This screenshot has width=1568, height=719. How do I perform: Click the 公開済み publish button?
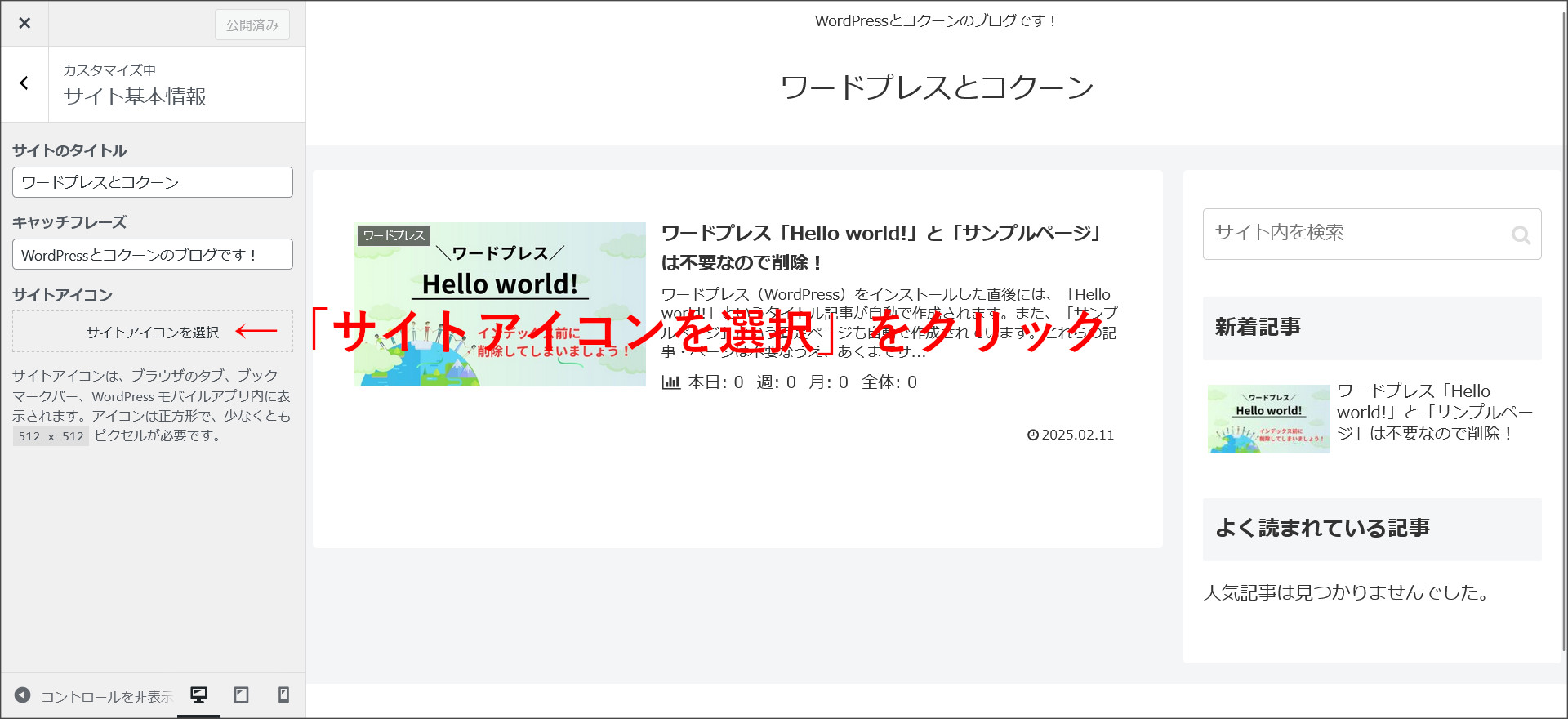point(252,25)
